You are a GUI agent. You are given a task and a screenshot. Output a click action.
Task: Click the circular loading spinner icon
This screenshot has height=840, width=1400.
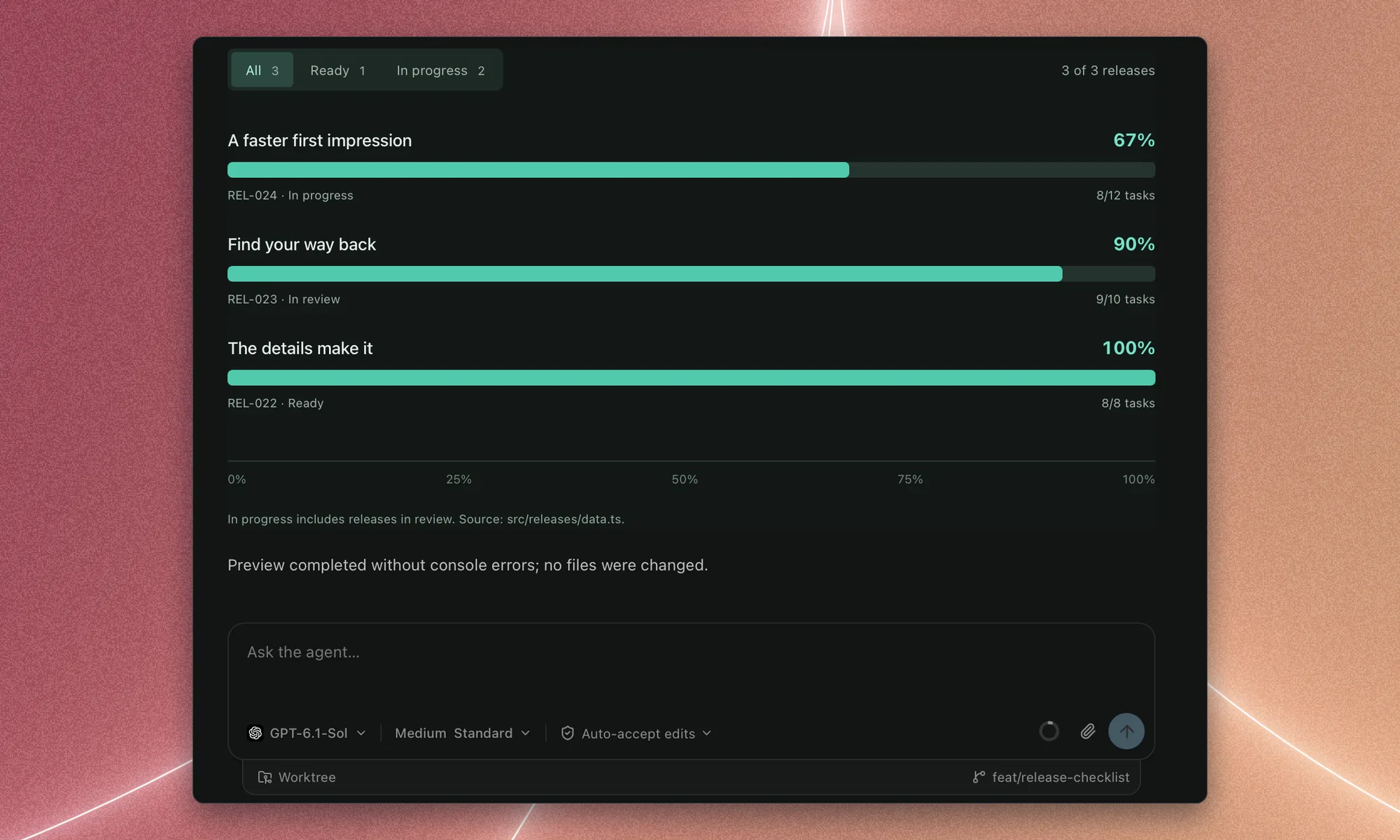pos(1049,731)
